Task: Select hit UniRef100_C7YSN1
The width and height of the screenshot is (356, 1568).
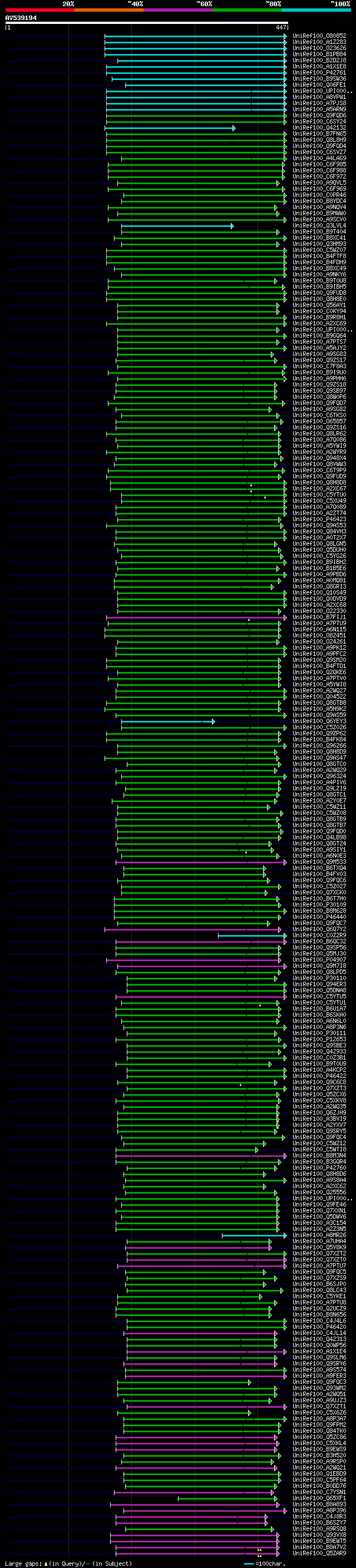Action: 319,1492
